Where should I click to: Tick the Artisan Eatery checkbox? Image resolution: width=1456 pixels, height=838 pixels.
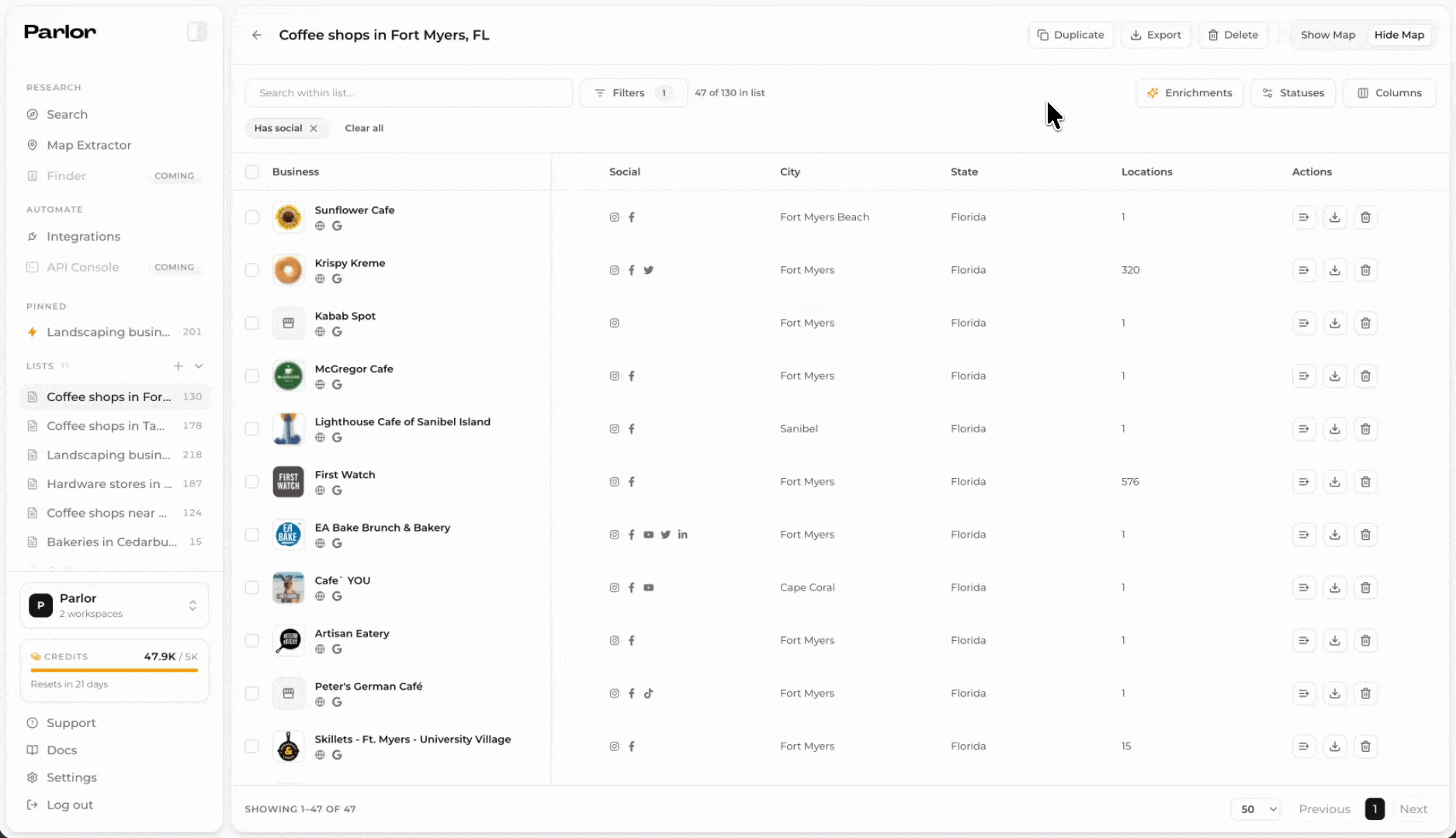251,641
